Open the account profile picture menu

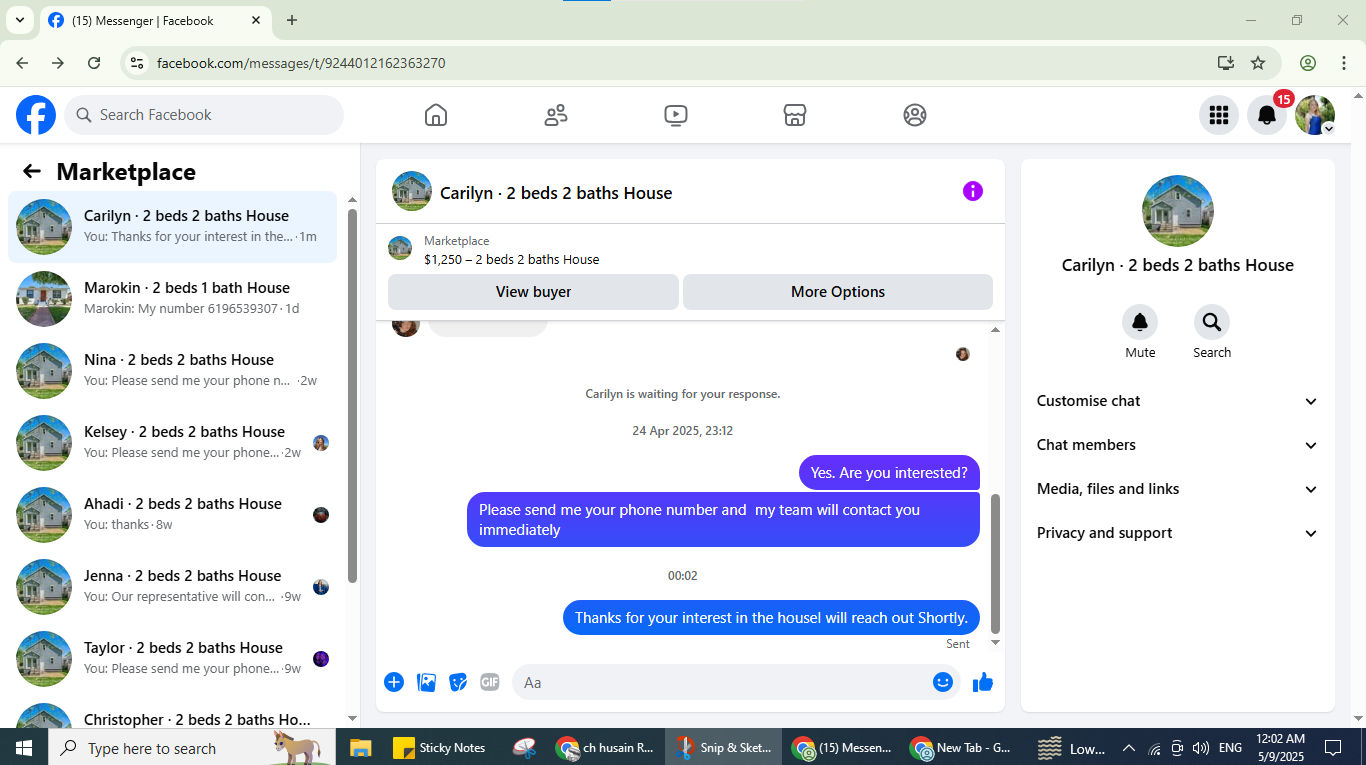click(1315, 115)
